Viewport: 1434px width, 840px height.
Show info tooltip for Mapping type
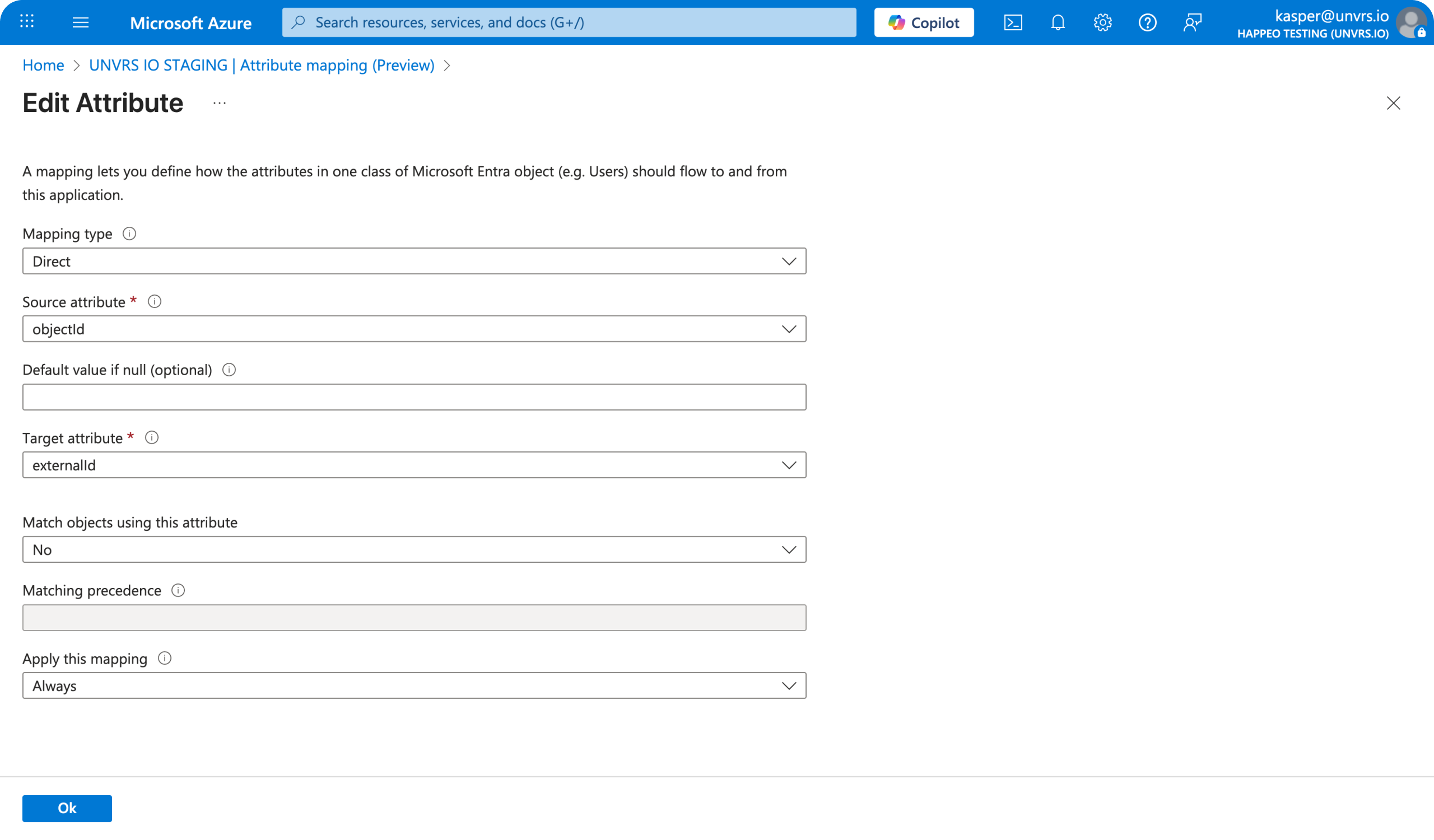130,233
